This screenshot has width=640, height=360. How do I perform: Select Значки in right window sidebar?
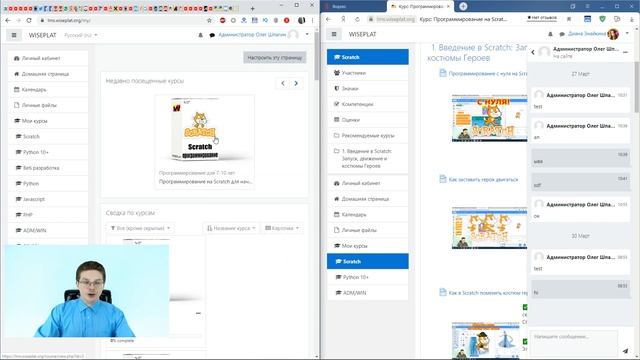tap(367, 88)
